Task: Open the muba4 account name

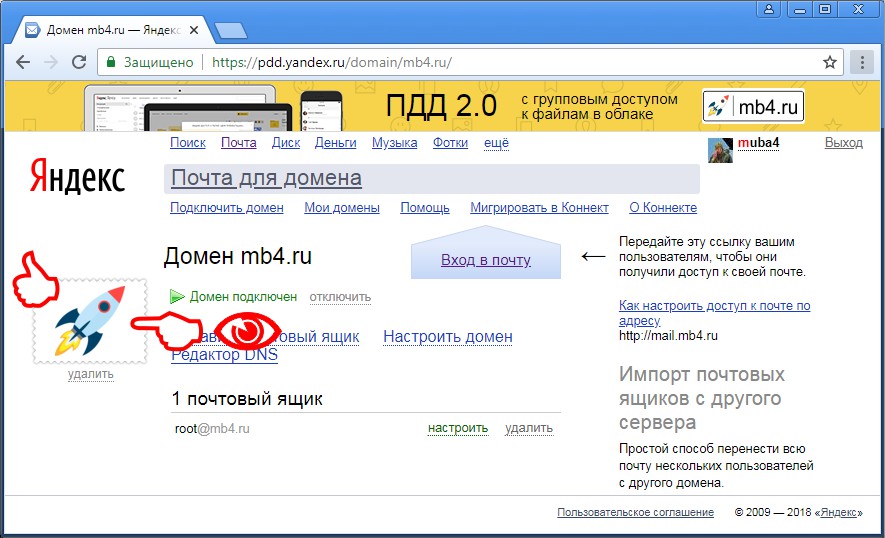Action: tap(758, 143)
